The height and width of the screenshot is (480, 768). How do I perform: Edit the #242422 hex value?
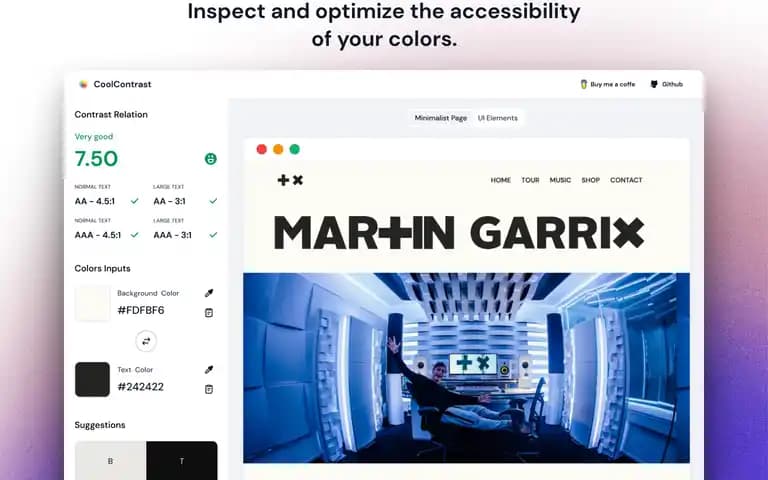point(141,386)
